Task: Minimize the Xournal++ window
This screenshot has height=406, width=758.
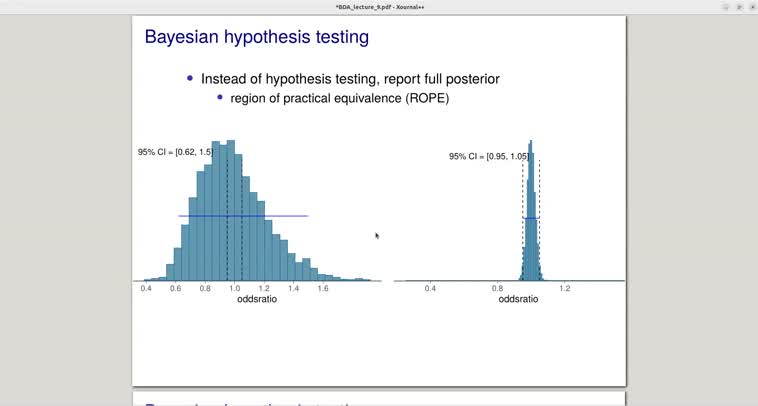Action: tap(726, 7)
